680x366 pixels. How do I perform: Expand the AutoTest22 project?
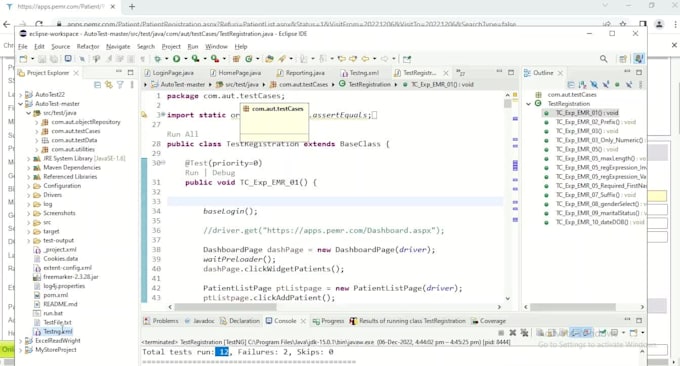click(x=20, y=95)
